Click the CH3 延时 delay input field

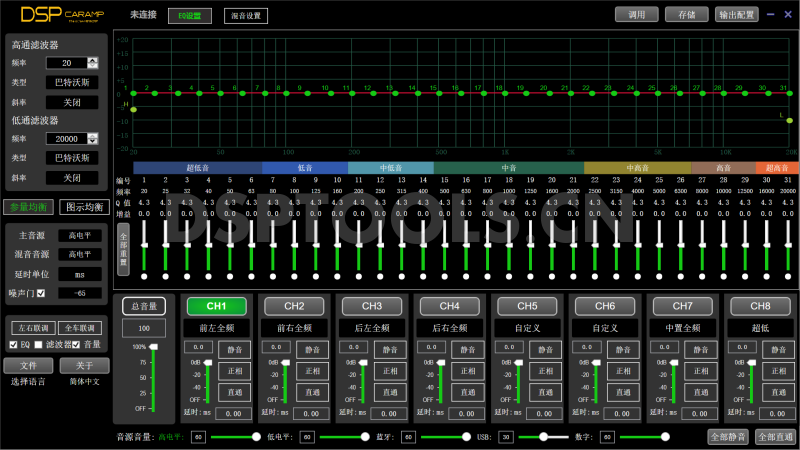pyautogui.click(x=388, y=412)
